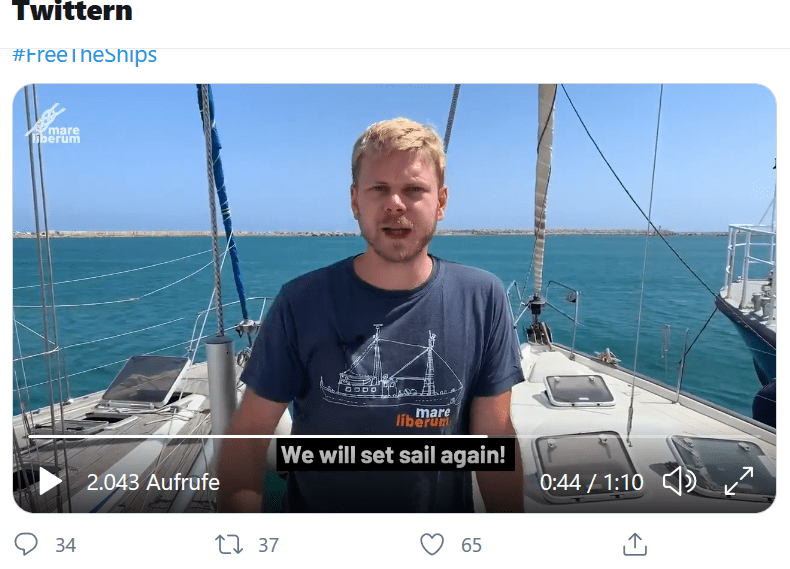This screenshot has height=569, width=790.
Task: Open the share menu with the upload arrow icon
Action: coord(635,544)
